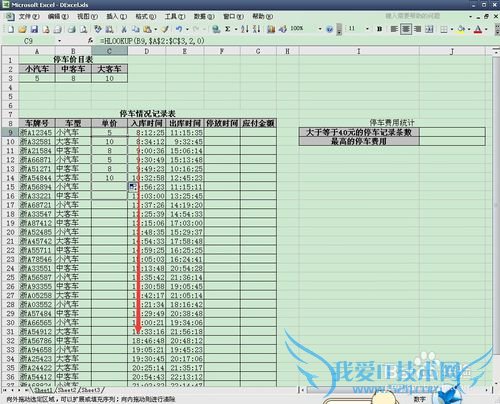Open the Data menu (数据)

tap(204, 16)
